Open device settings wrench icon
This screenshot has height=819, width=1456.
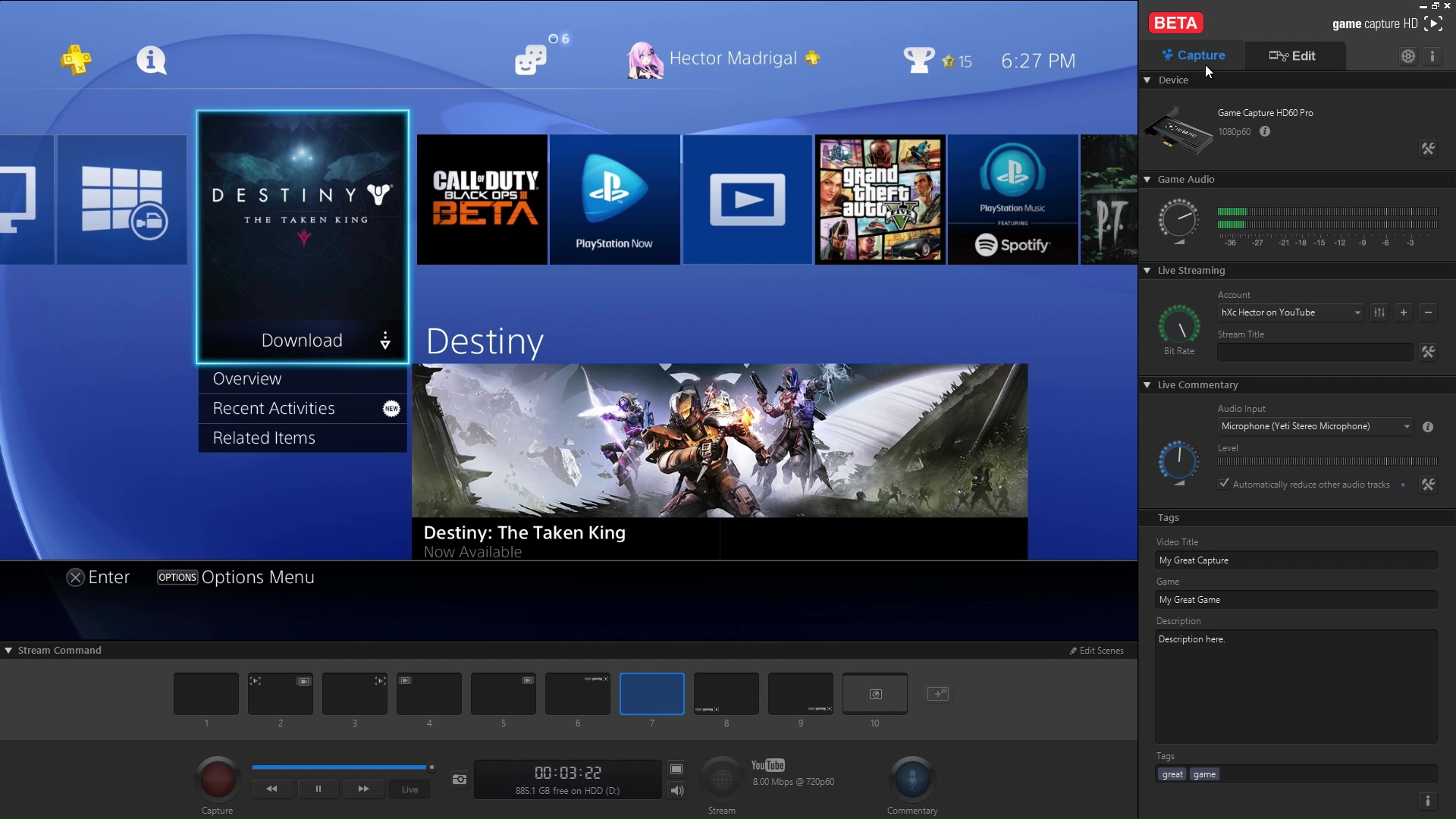(x=1428, y=149)
